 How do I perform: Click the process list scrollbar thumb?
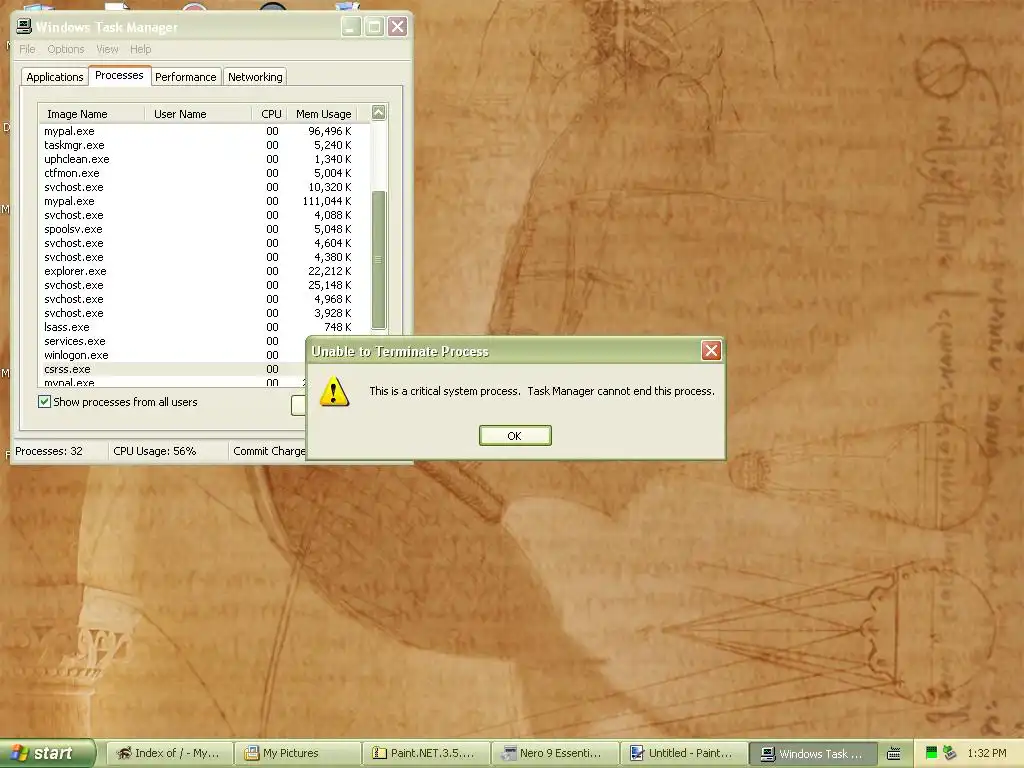379,259
